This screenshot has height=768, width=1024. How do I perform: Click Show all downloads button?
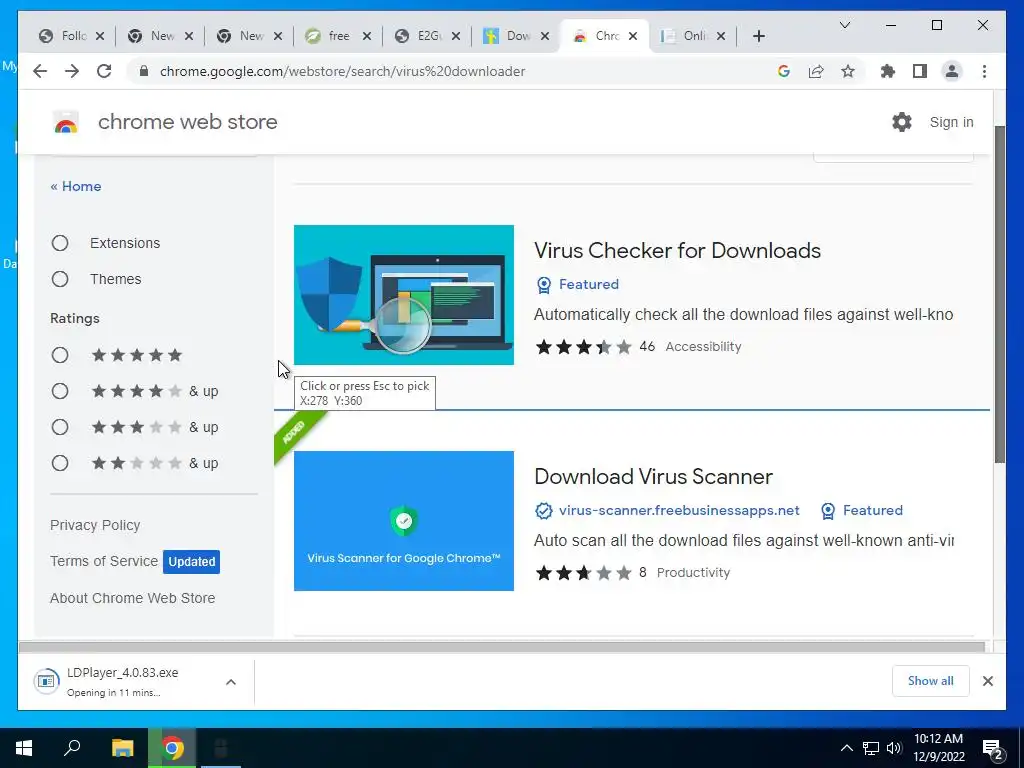(x=931, y=681)
